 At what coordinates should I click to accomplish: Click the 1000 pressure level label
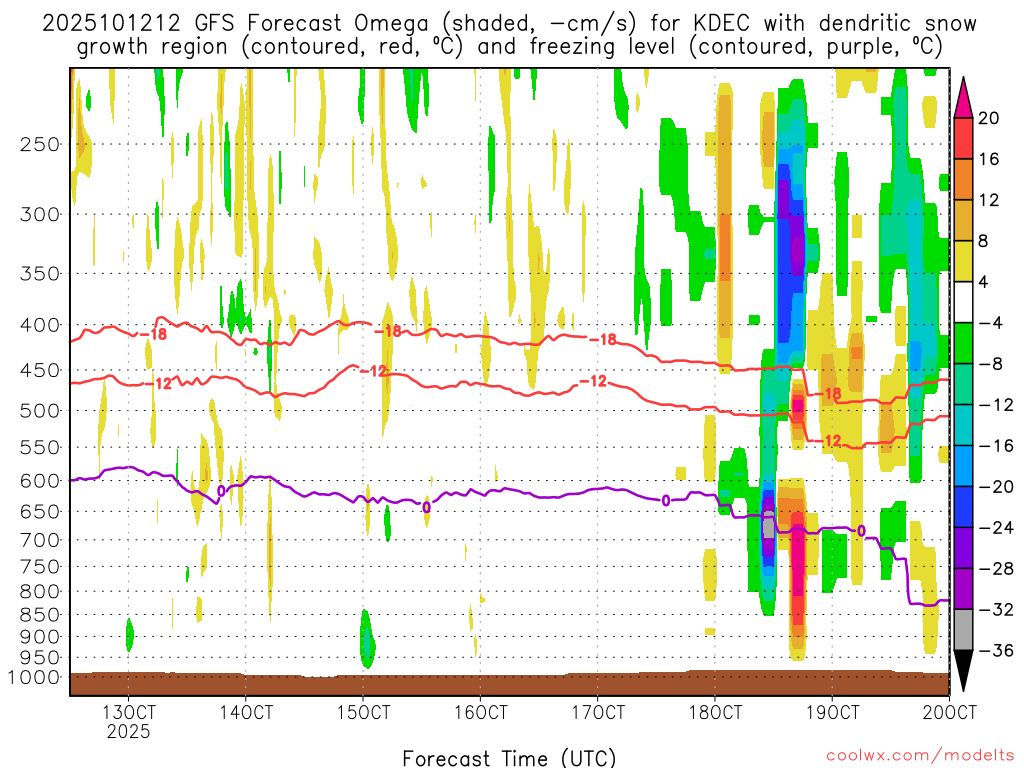point(35,678)
